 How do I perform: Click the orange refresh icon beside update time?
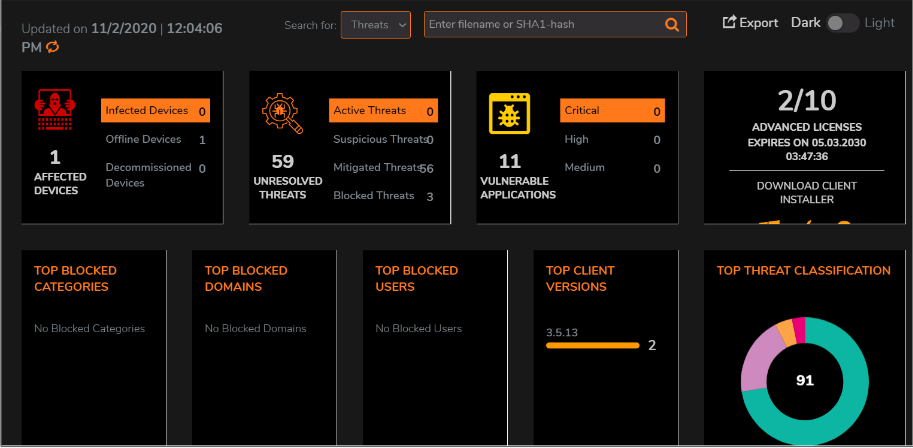pyautogui.click(x=52, y=47)
